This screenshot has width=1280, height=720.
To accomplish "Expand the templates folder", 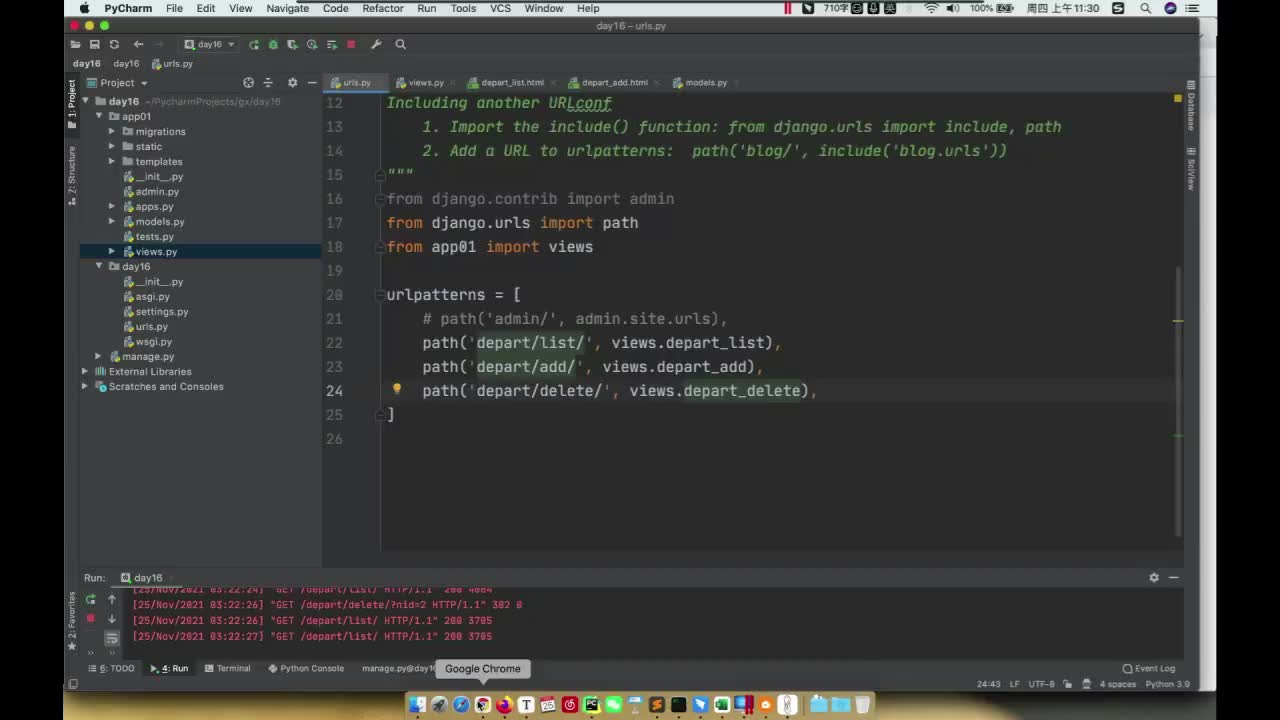I will point(112,161).
